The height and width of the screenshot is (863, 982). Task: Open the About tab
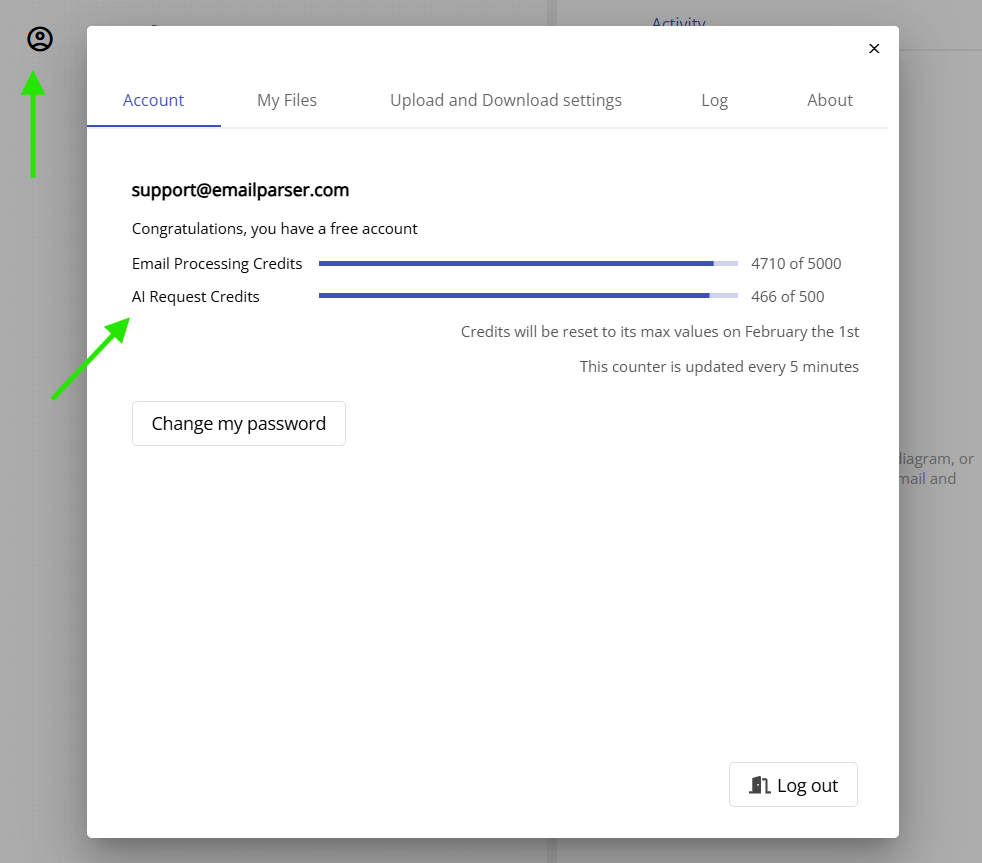(829, 100)
